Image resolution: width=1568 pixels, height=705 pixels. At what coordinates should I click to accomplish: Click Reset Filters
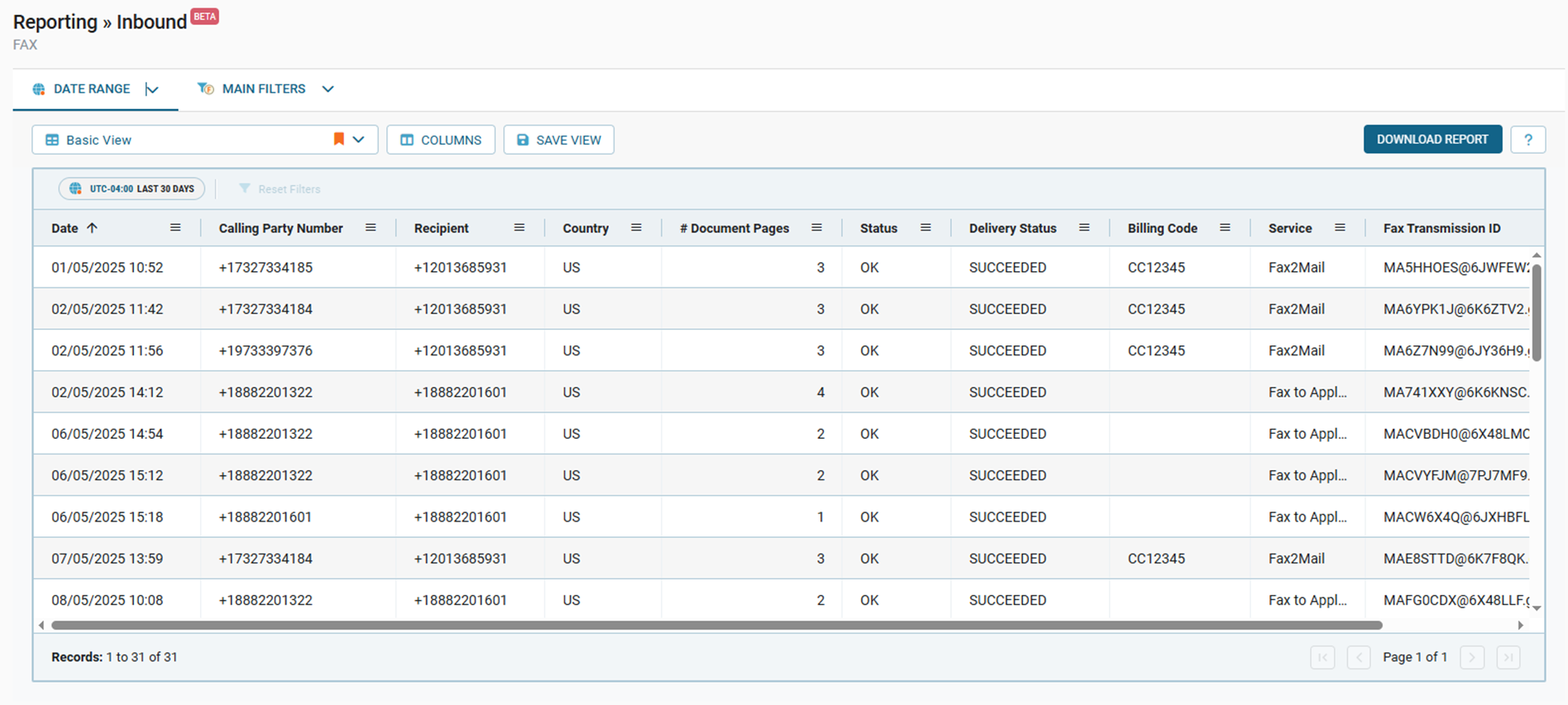pyautogui.click(x=280, y=189)
